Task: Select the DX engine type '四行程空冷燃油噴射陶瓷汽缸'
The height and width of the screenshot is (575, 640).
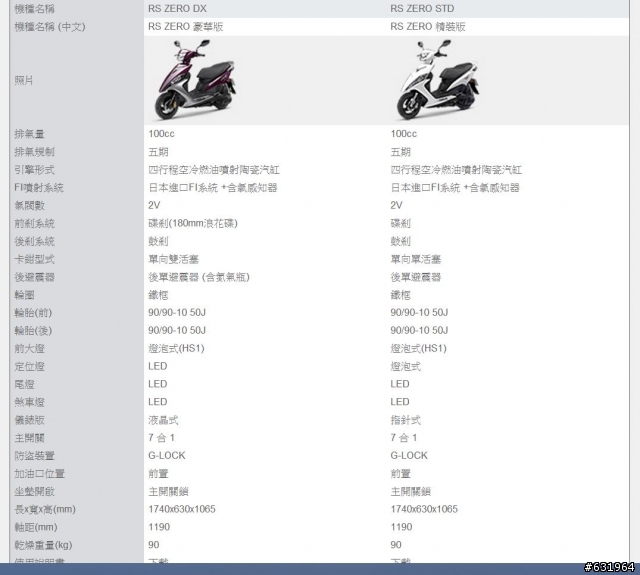Action: [x=214, y=170]
